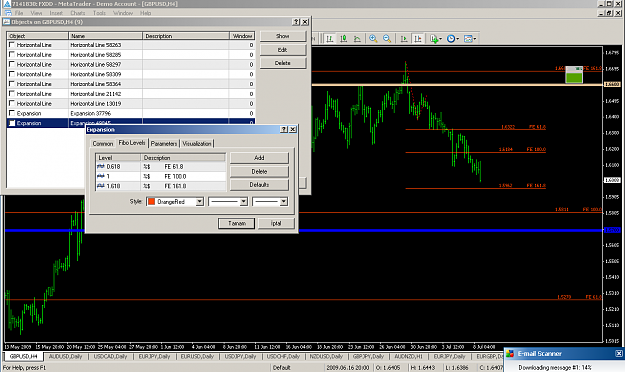Switch chart to Line Chart view

click(x=357, y=39)
